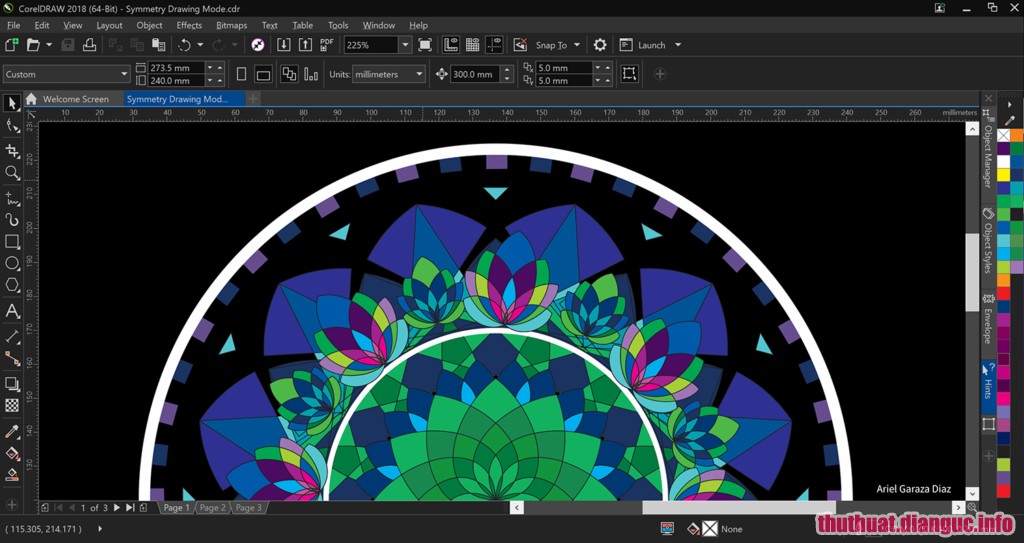The image size is (1024, 543).
Task: Switch to Welcome Screen tab
Action: pyautogui.click(x=76, y=99)
